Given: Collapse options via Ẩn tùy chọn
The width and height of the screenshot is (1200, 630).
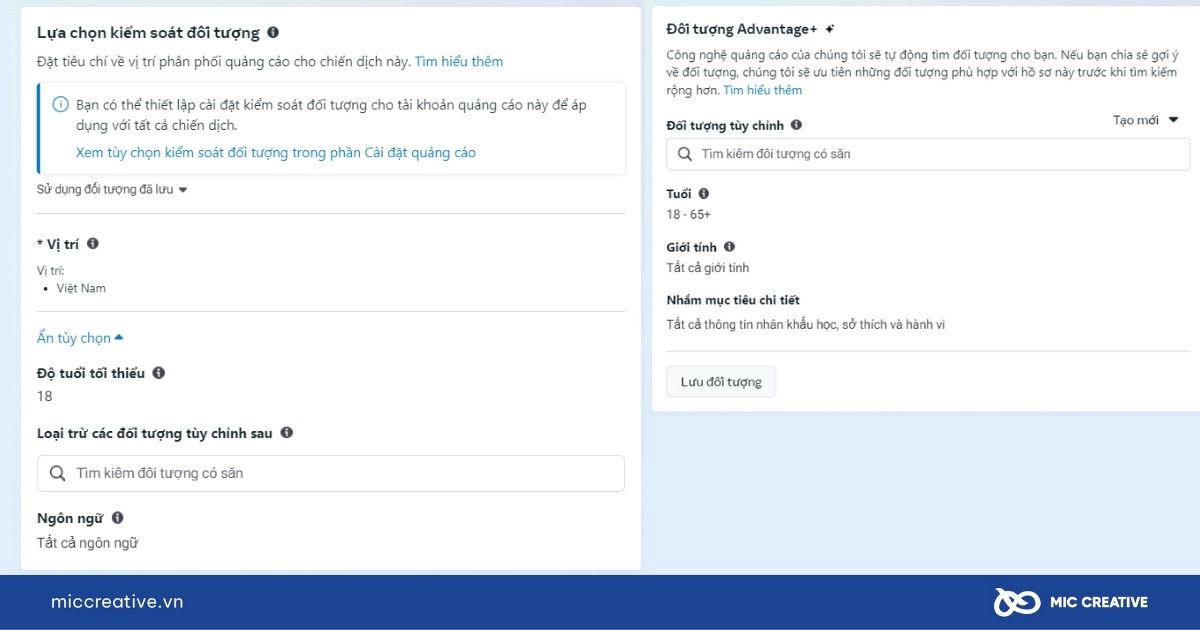Looking at the screenshot, I should click(x=80, y=338).
